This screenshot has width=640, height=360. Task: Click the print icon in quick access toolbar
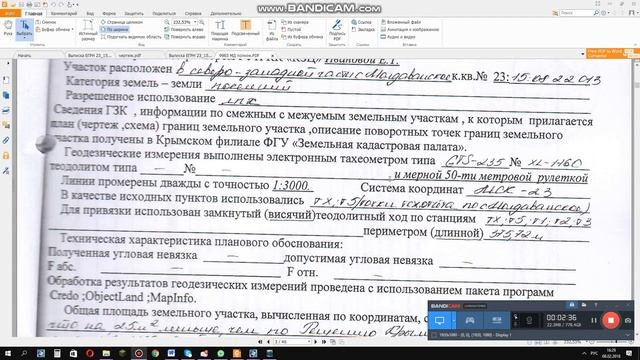click(x=29, y=4)
